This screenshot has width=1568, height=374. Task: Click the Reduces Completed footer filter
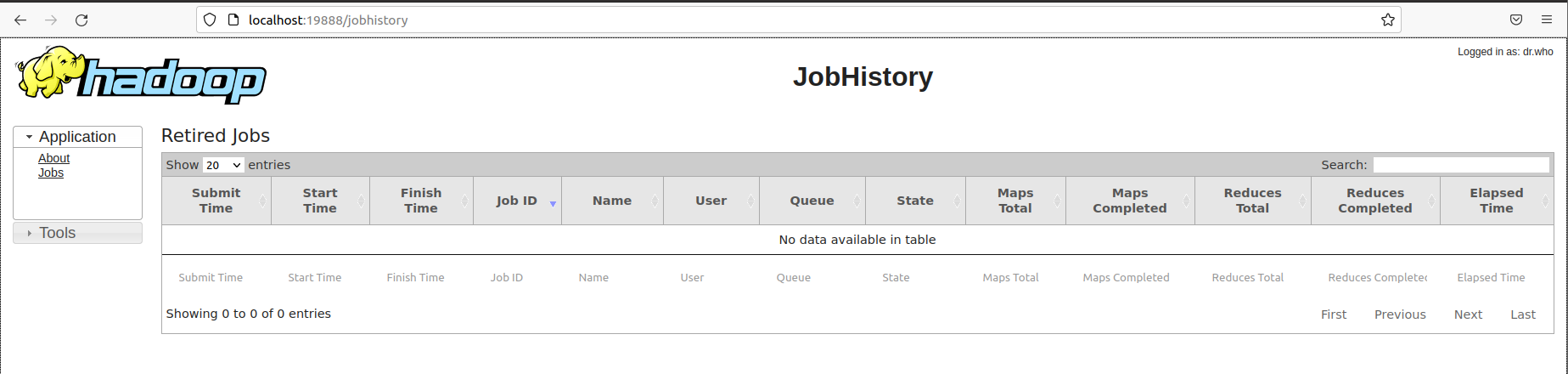coord(1375,277)
